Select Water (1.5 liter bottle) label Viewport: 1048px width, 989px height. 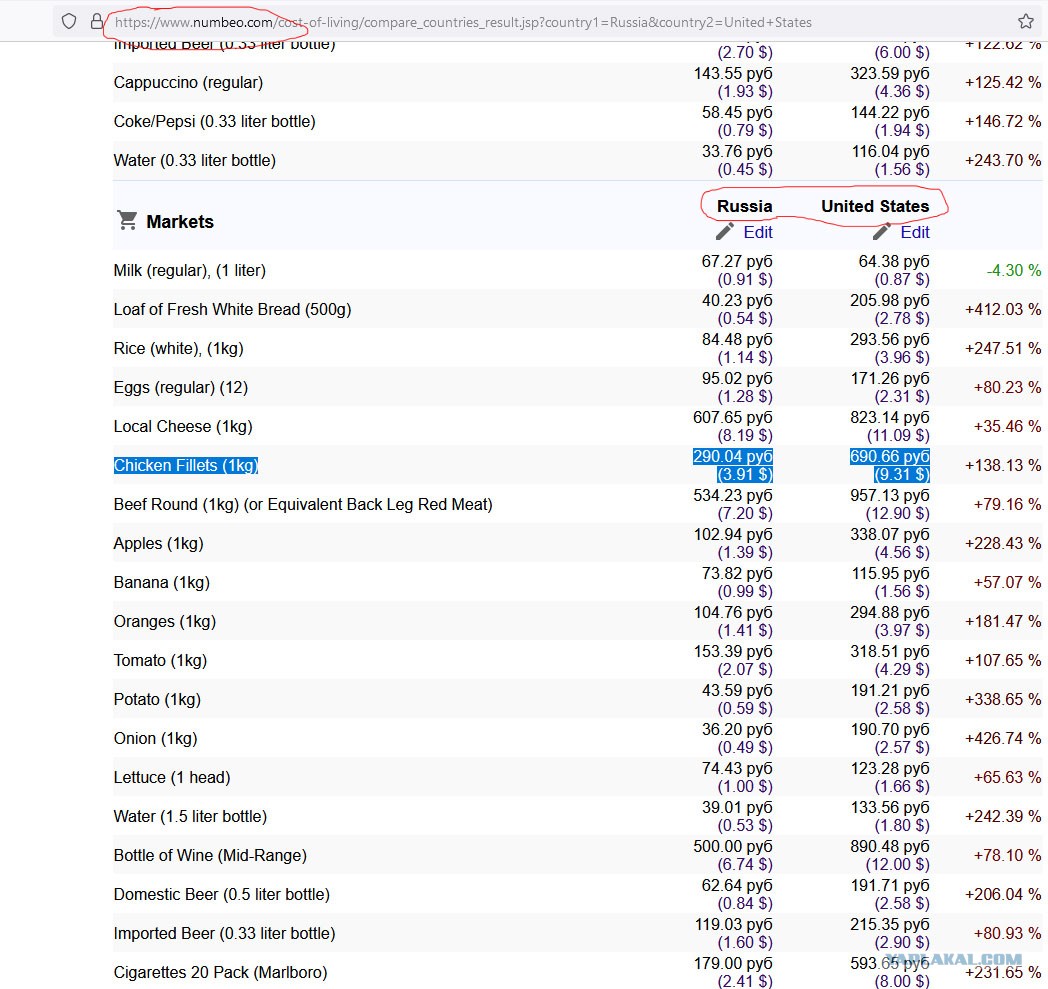click(190, 816)
